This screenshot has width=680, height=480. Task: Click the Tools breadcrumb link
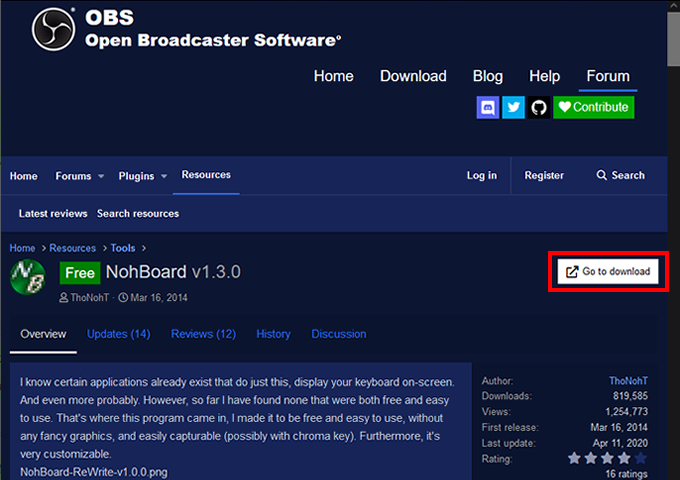123,248
